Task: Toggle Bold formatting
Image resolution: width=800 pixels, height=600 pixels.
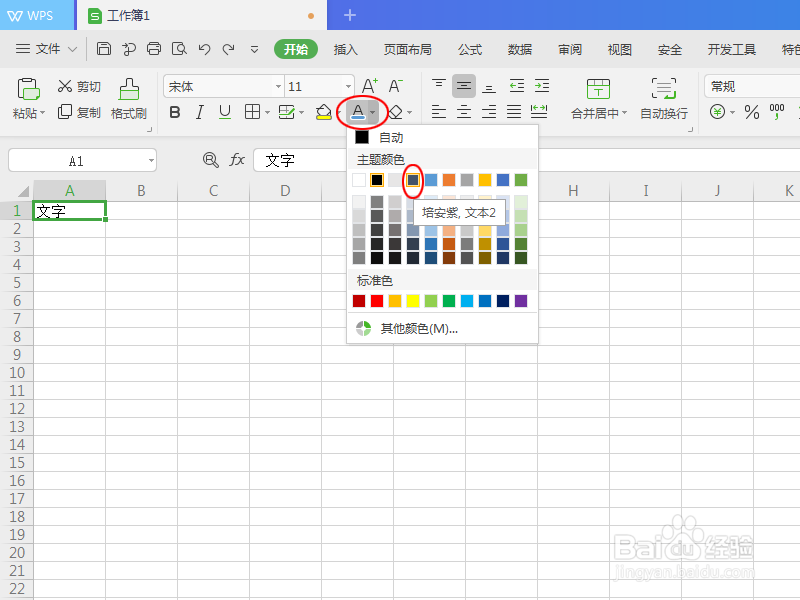Action: click(x=174, y=112)
